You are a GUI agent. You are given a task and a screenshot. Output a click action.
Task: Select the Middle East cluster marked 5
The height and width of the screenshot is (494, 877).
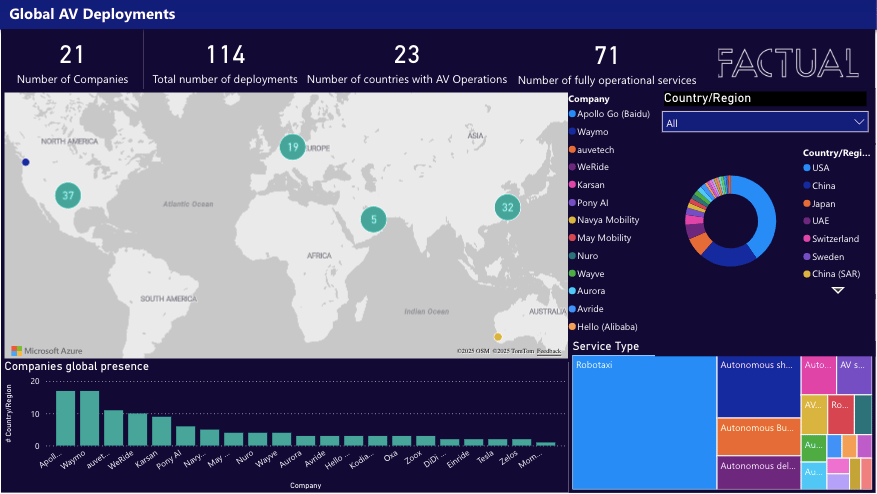pos(373,220)
